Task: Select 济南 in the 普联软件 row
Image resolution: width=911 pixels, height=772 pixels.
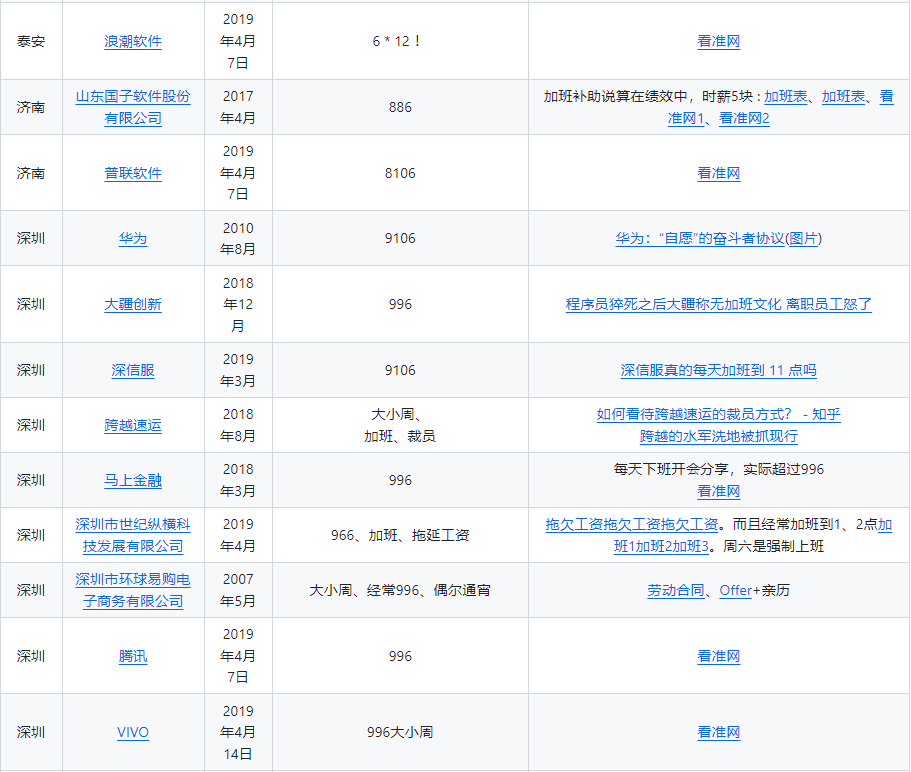Action: pos(31,173)
